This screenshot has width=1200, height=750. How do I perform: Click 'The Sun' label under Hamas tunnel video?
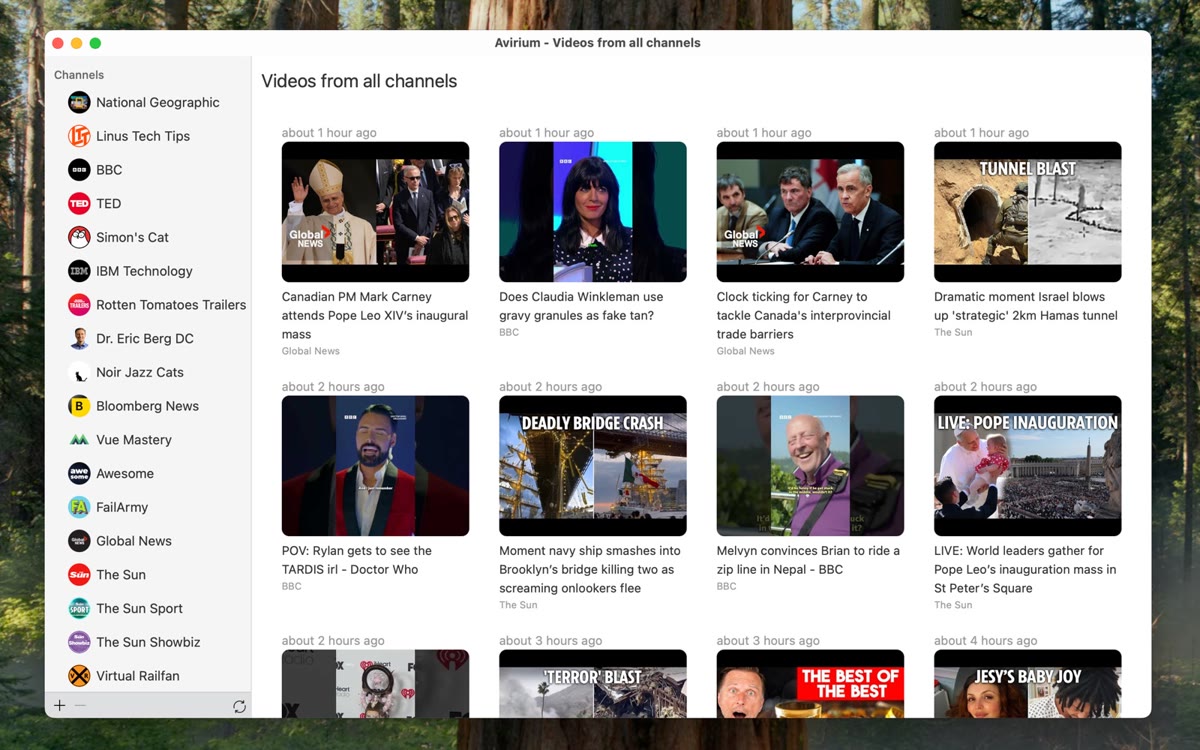click(x=953, y=332)
